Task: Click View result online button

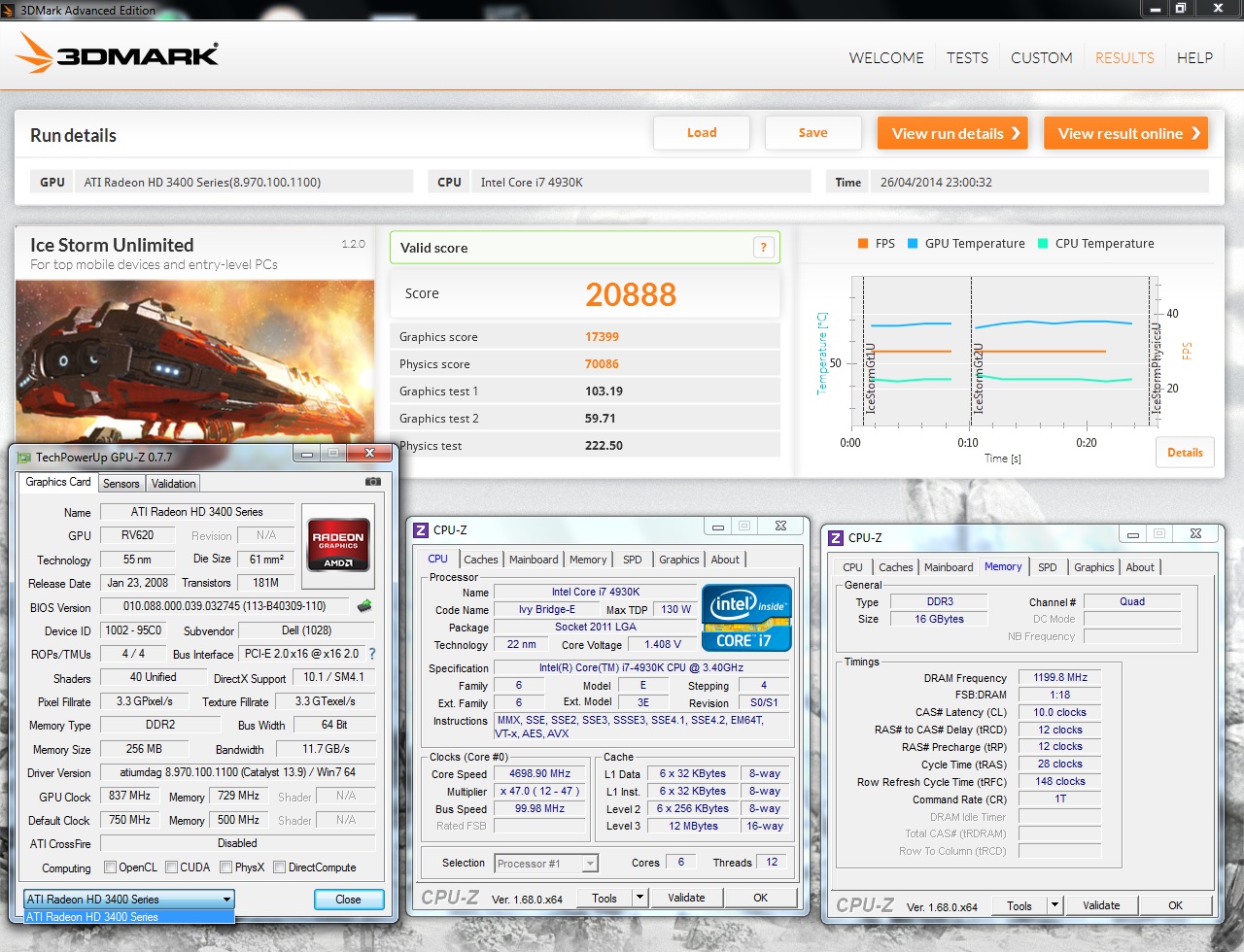Action: tap(1126, 133)
